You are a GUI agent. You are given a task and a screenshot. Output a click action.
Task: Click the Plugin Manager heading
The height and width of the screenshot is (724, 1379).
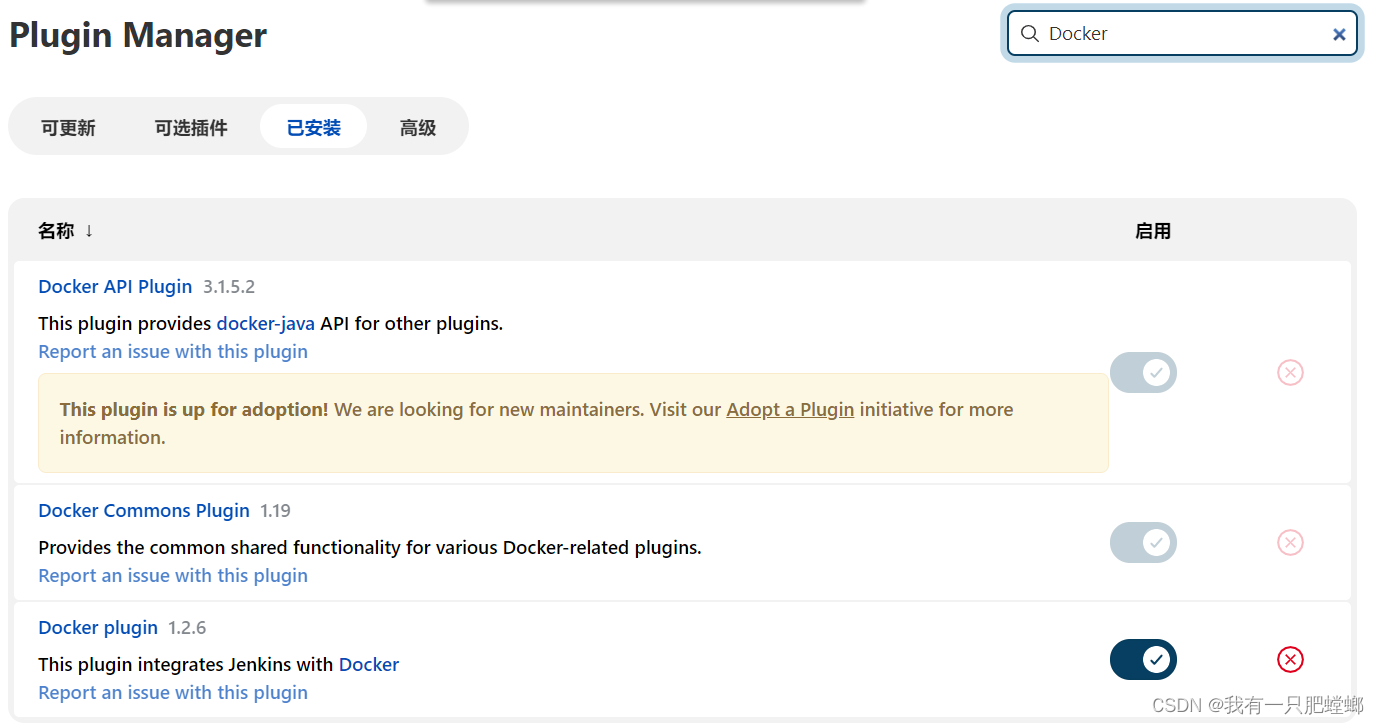(138, 36)
